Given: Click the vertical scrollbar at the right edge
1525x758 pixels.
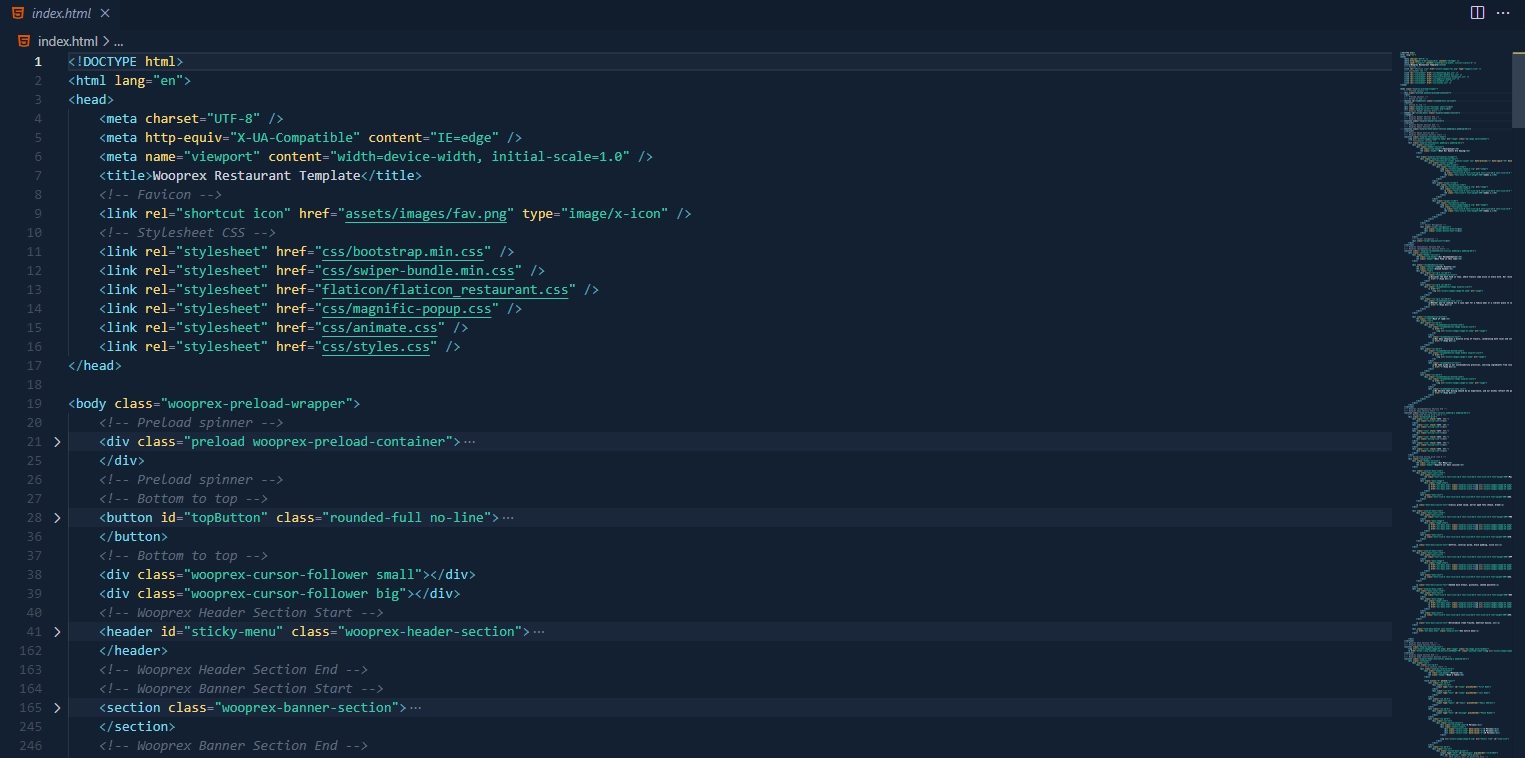Looking at the screenshot, I should tap(1520, 90).
